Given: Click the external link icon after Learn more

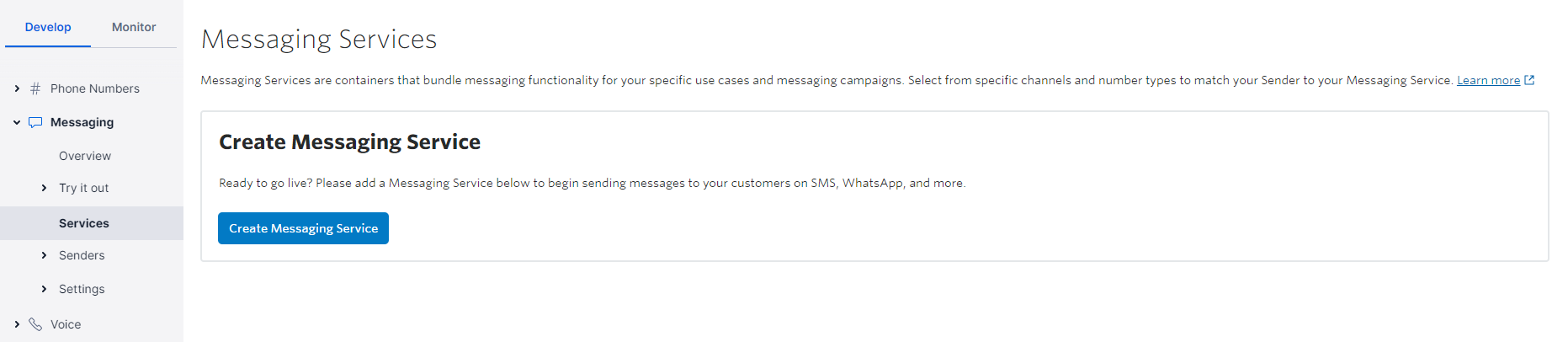Looking at the screenshot, I should click(1529, 80).
